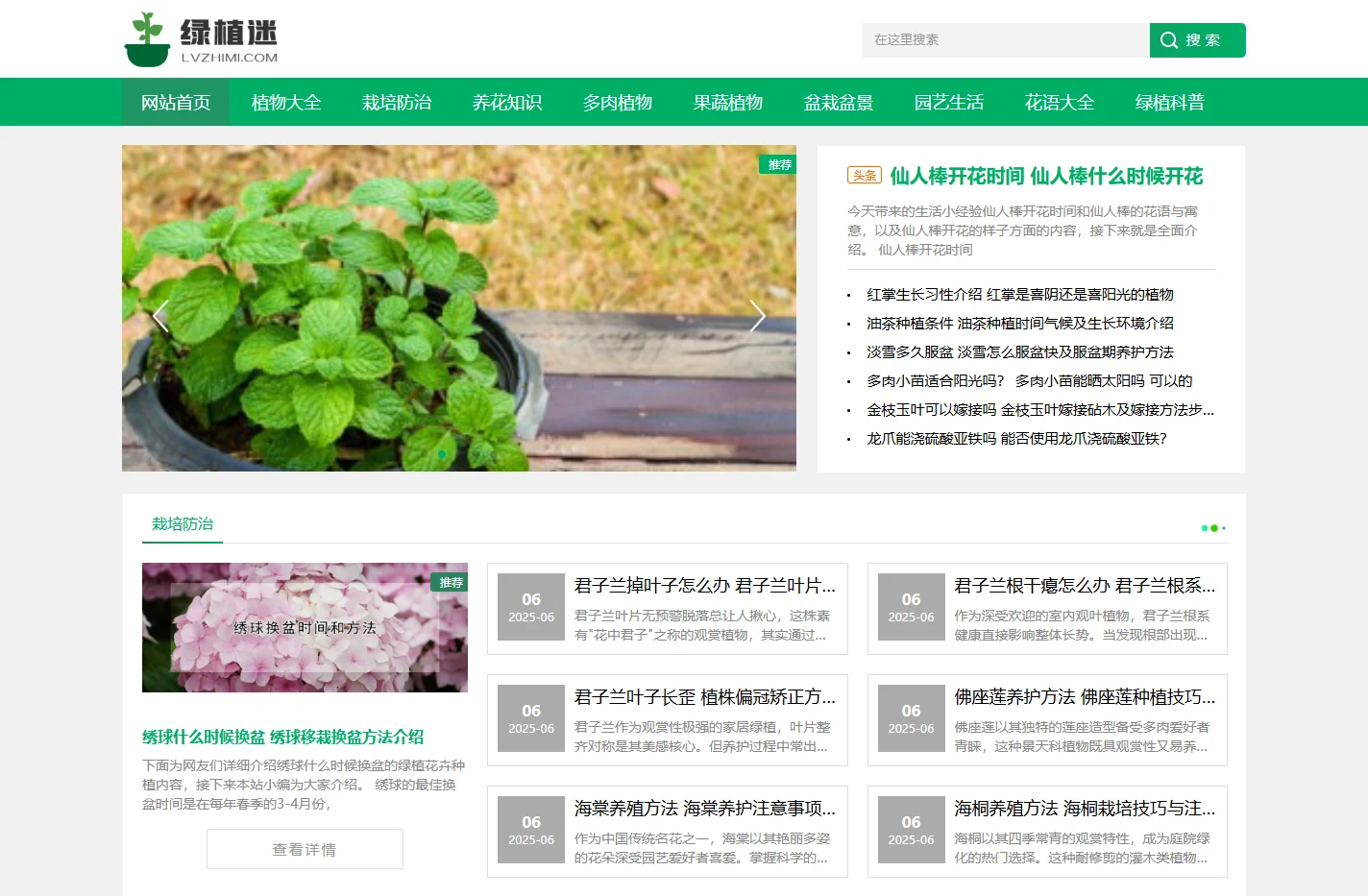Screen dimensions: 1368x896
Task: Click date badge beside 海桐养殖方法
Action: pyautogui.click(x=911, y=831)
